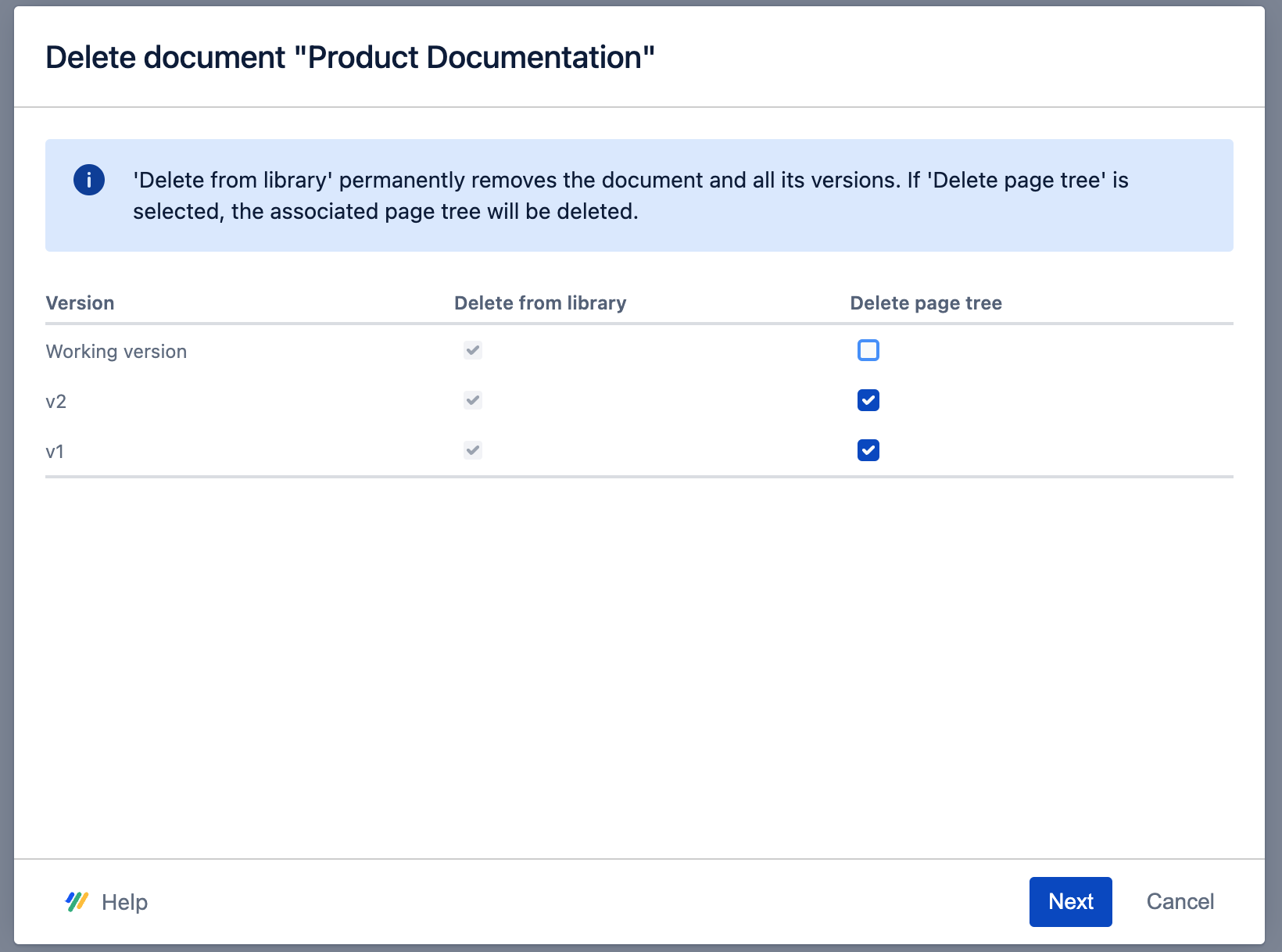Open the Help link
Viewport: 1282px width, 952px height.
click(x=124, y=901)
